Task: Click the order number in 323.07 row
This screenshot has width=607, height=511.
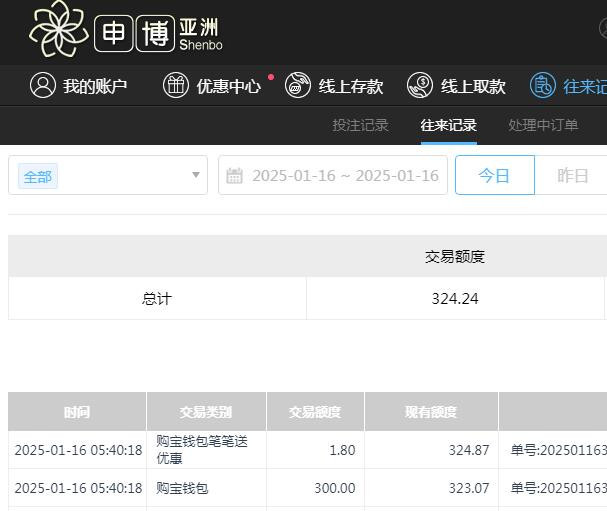Action: tap(559, 488)
